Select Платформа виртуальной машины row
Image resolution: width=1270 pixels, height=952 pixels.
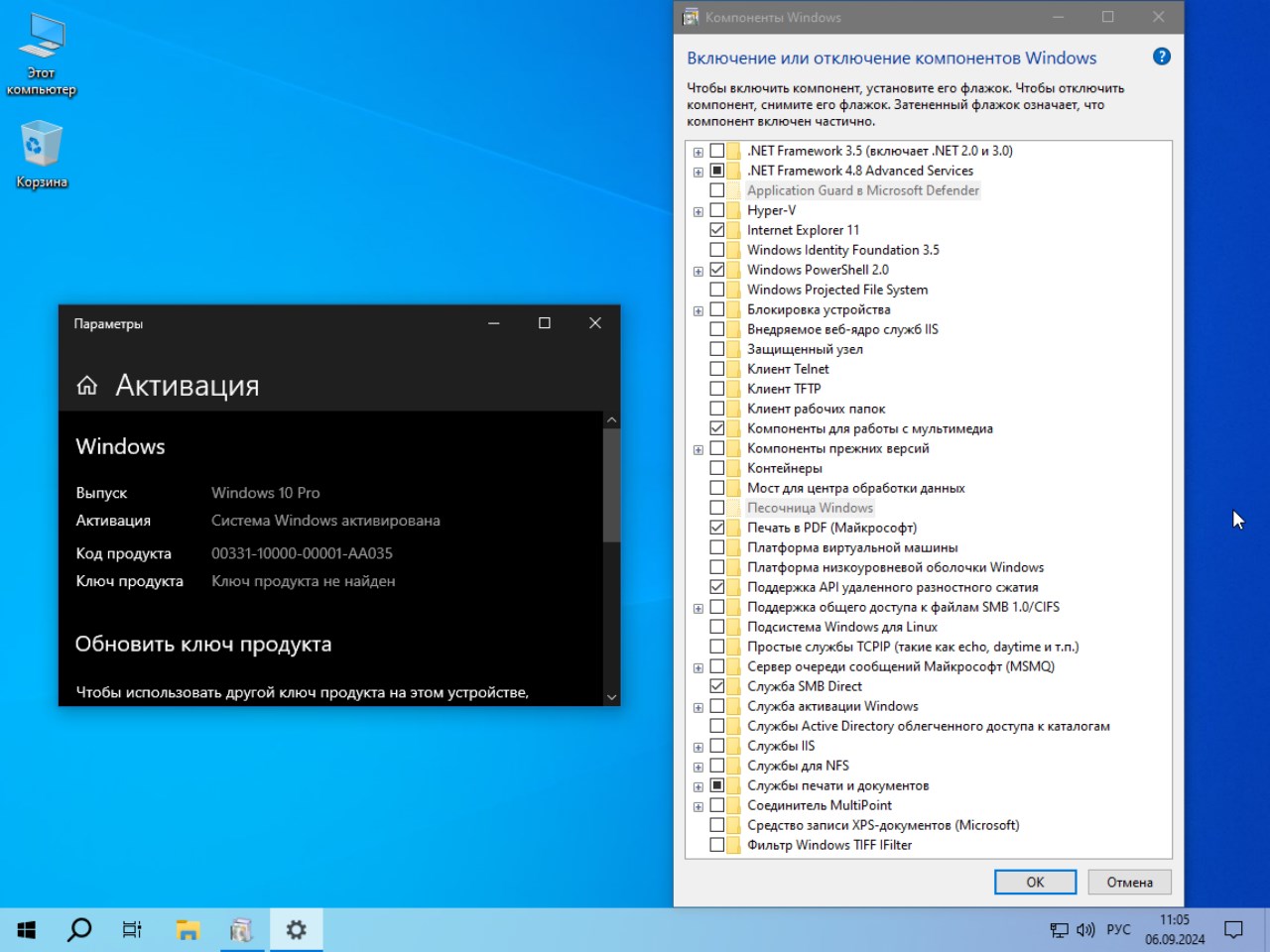coord(852,547)
